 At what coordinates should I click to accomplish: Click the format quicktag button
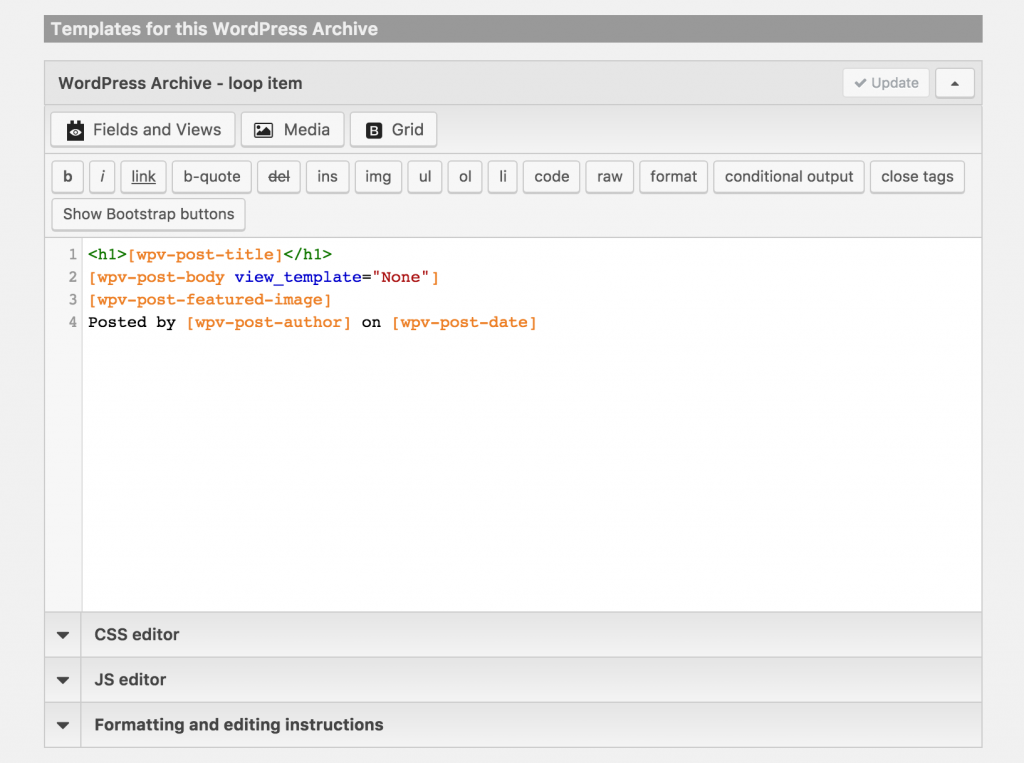tap(673, 176)
